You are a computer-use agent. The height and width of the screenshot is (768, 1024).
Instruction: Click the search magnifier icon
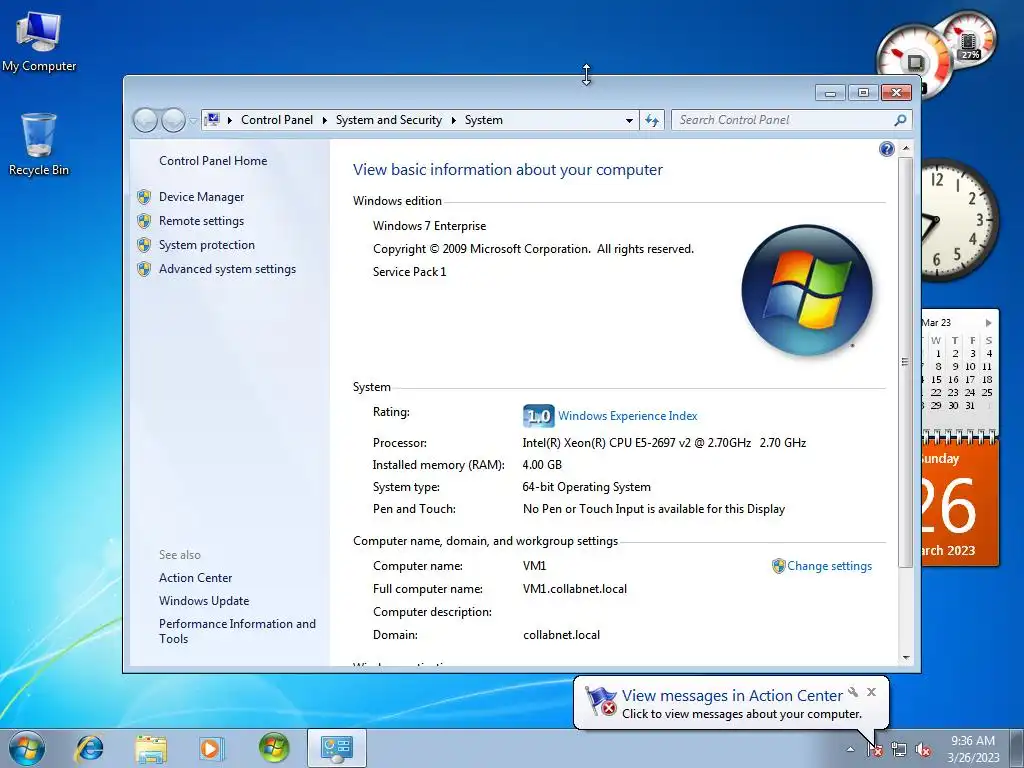901,120
